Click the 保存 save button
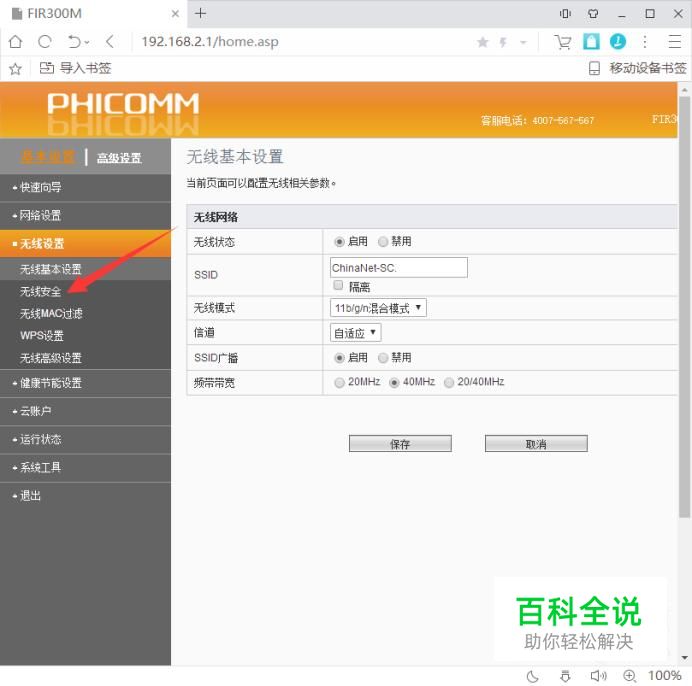692x686 pixels. tap(400, 444)
